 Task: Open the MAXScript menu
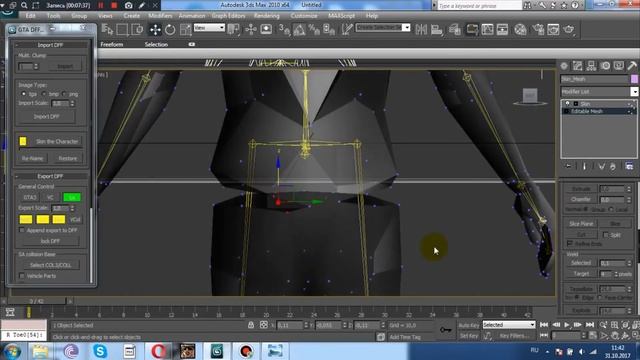point(341,16)
